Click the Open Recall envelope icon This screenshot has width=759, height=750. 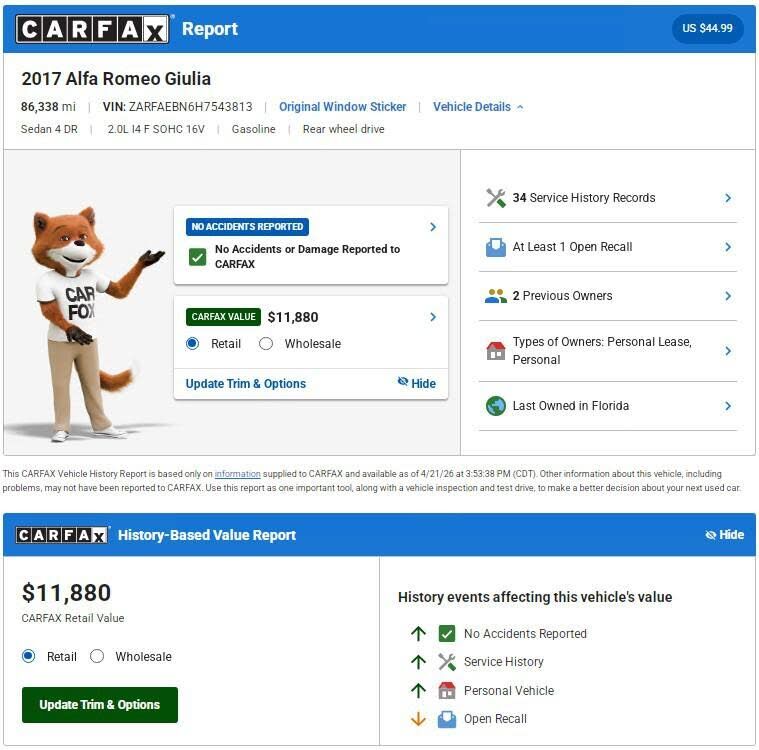(x=496, y=247)
